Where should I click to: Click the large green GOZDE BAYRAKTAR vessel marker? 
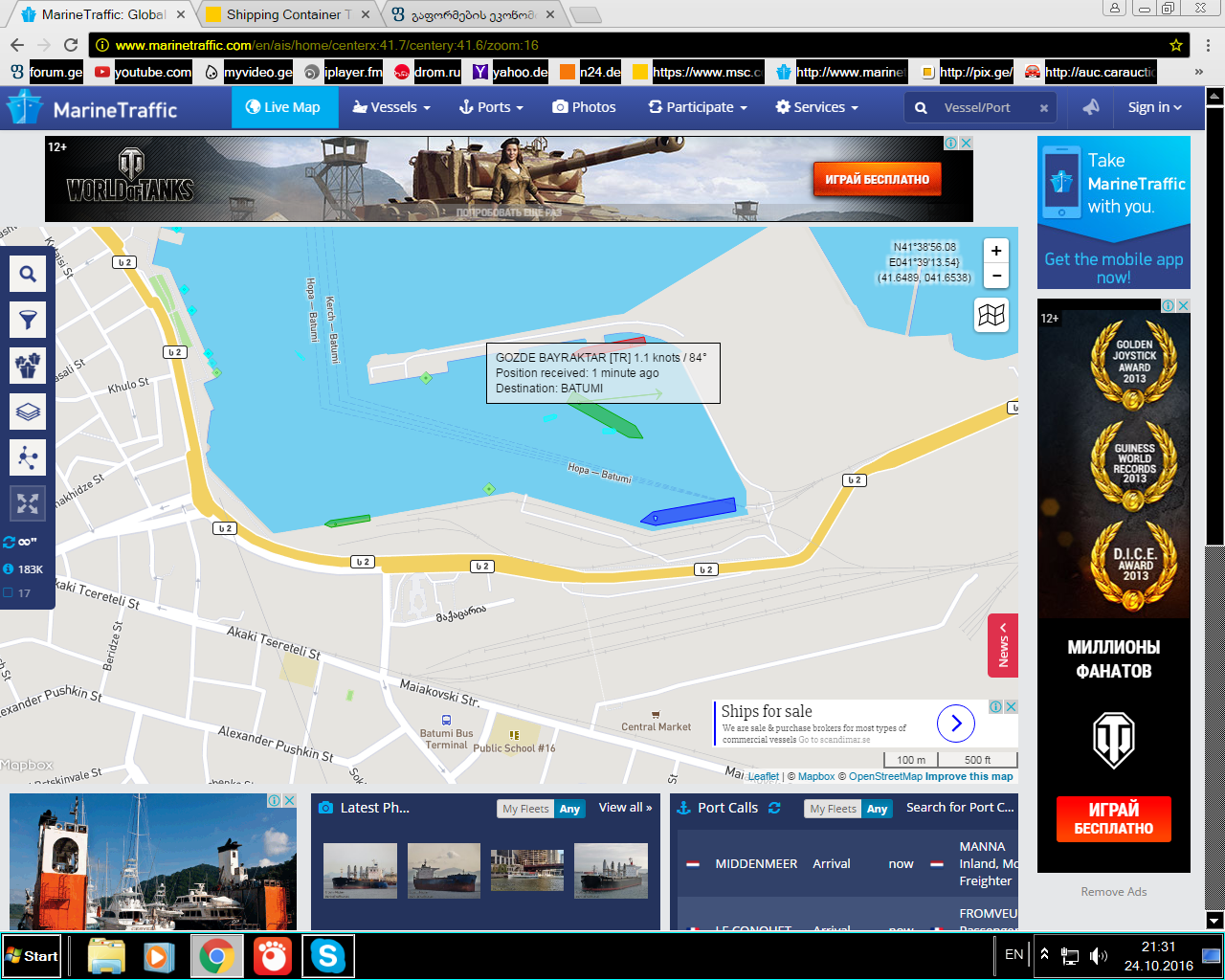(x=605, y=418)
